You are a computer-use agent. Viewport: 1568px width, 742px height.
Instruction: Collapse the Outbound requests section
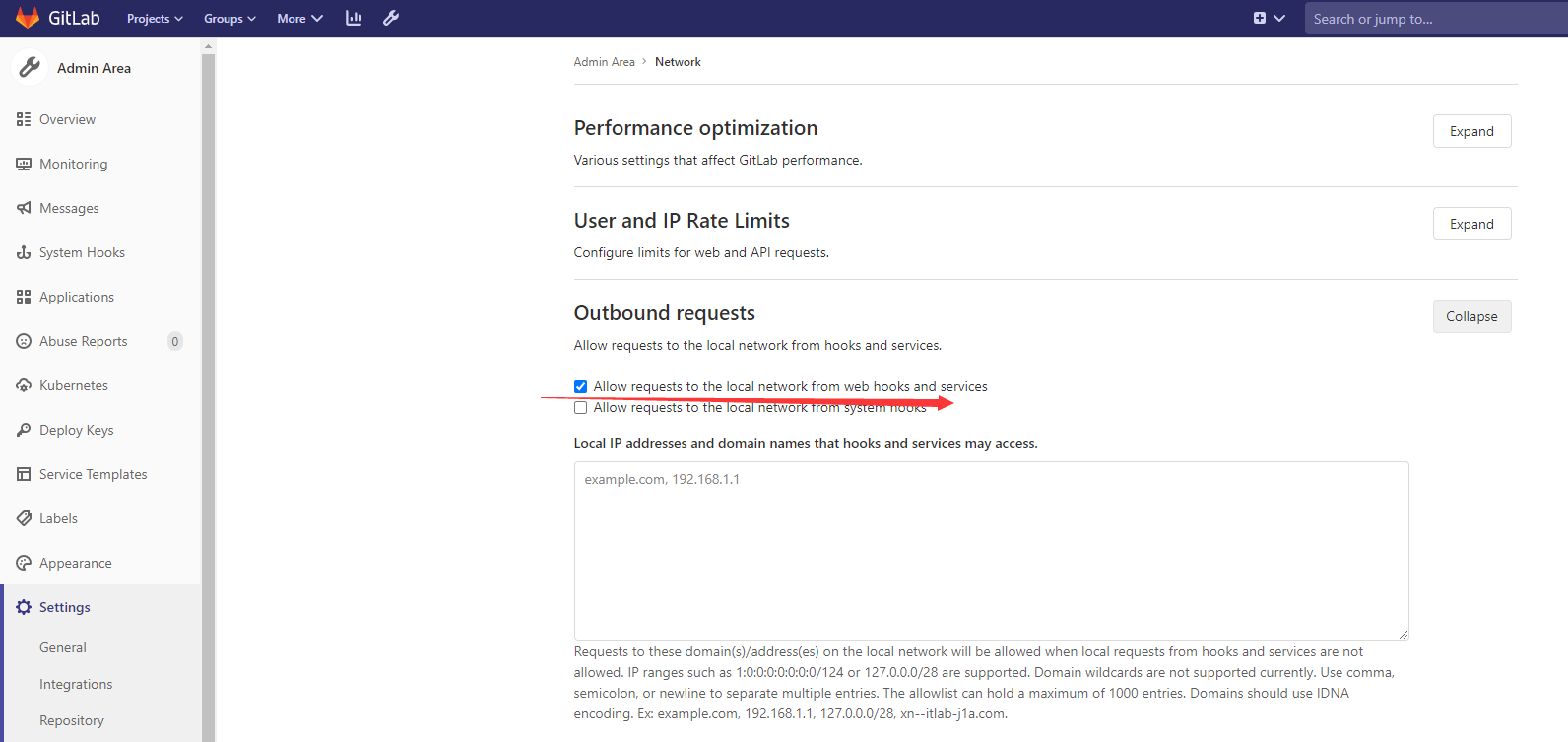tap(1471, 316)
